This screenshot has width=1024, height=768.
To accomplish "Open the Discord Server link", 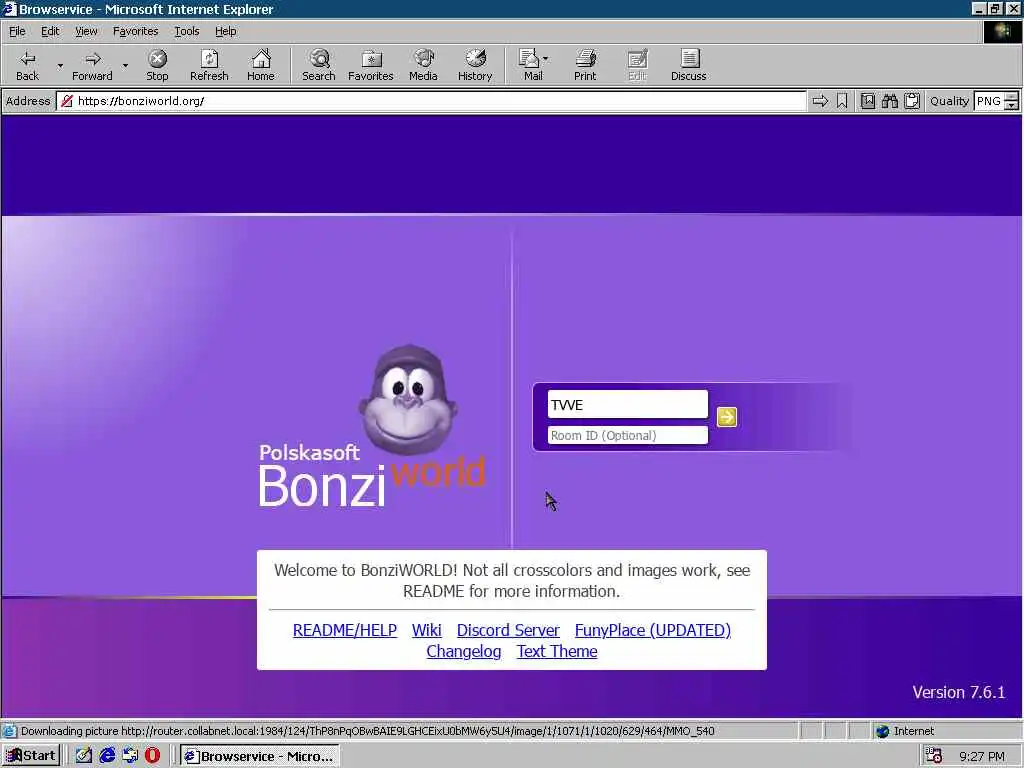I will coord(508,630).
